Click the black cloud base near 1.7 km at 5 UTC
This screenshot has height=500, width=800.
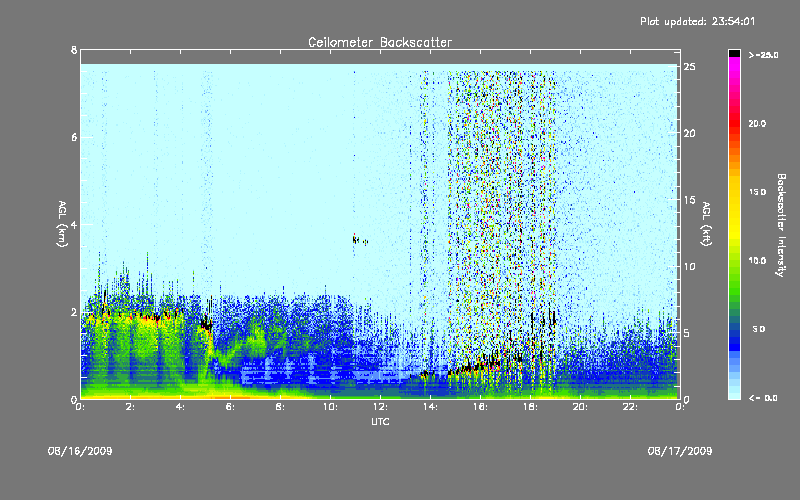coord(207,324)
